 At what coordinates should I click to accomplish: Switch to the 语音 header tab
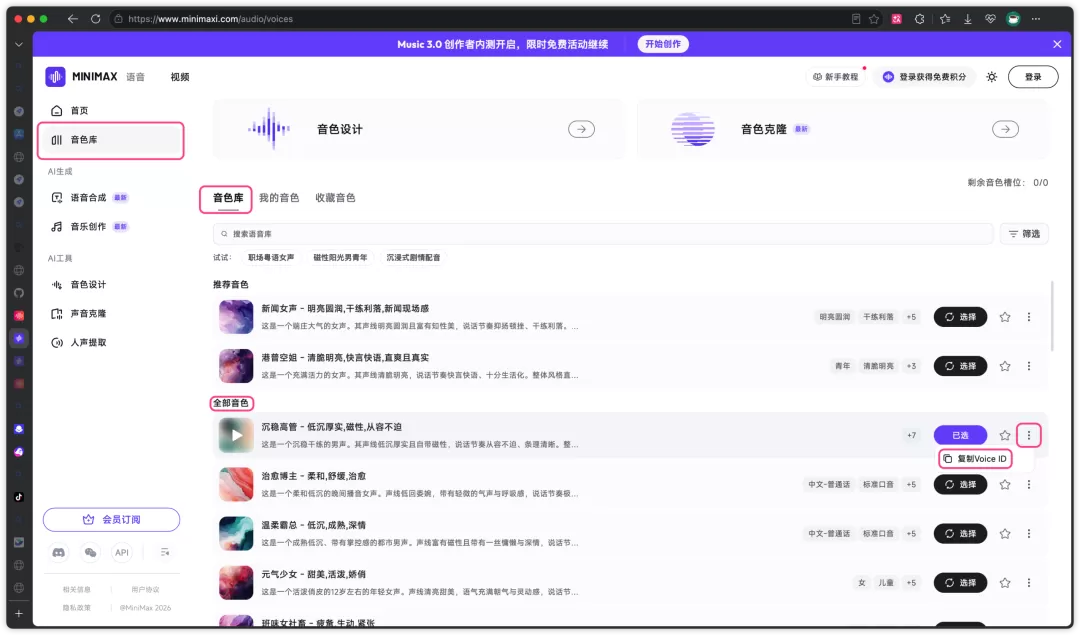[136, 77]
